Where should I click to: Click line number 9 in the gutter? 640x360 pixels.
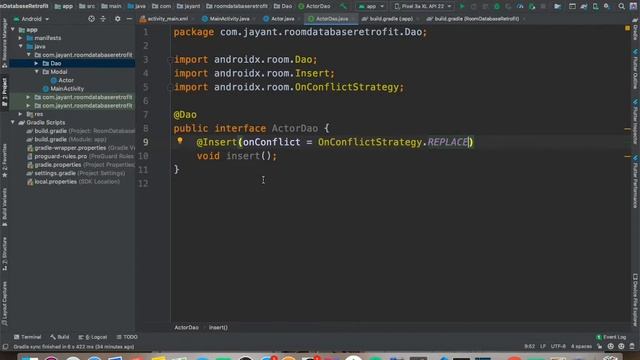pyautogui.click(x=146, y=142)
